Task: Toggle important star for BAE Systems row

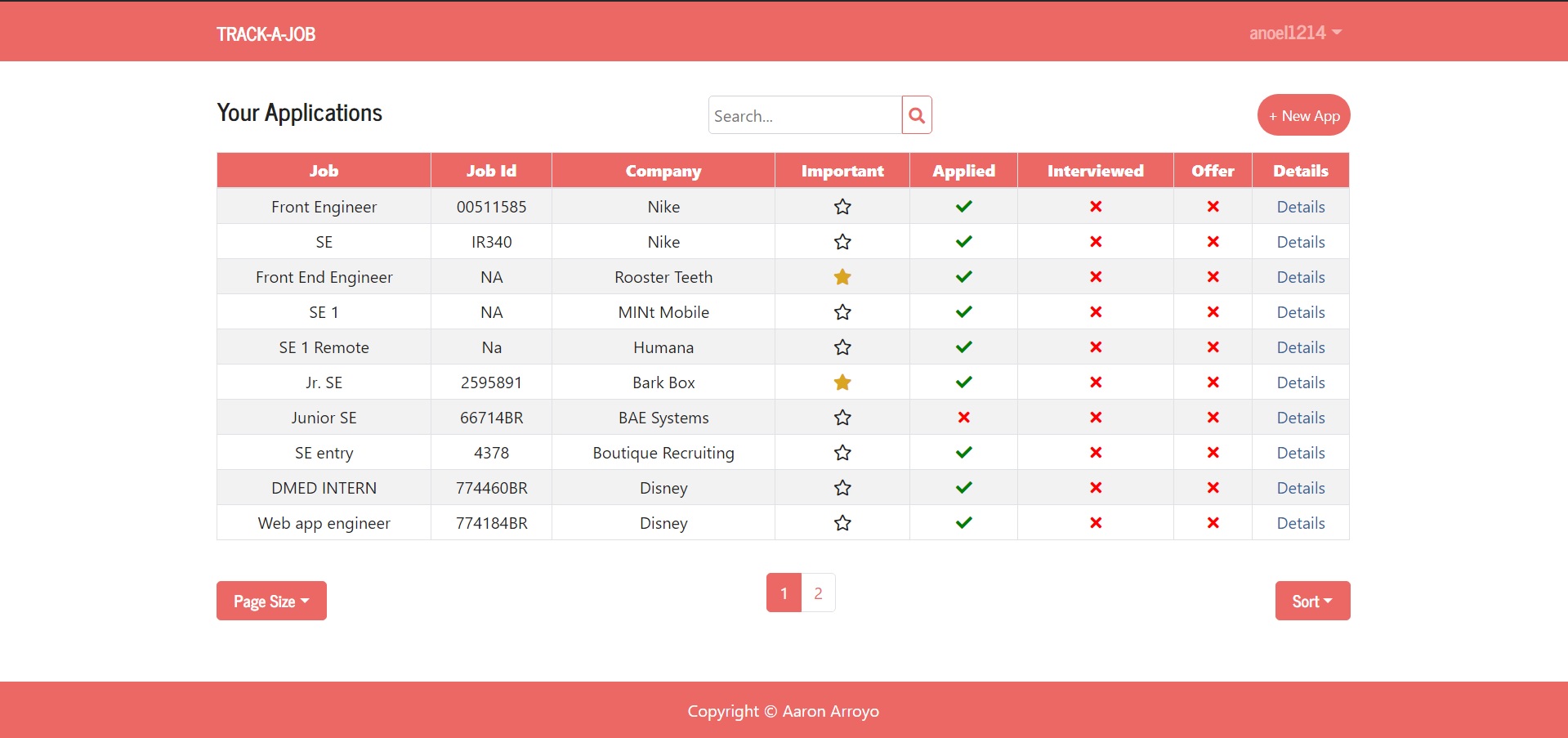Action: (842, 418)
